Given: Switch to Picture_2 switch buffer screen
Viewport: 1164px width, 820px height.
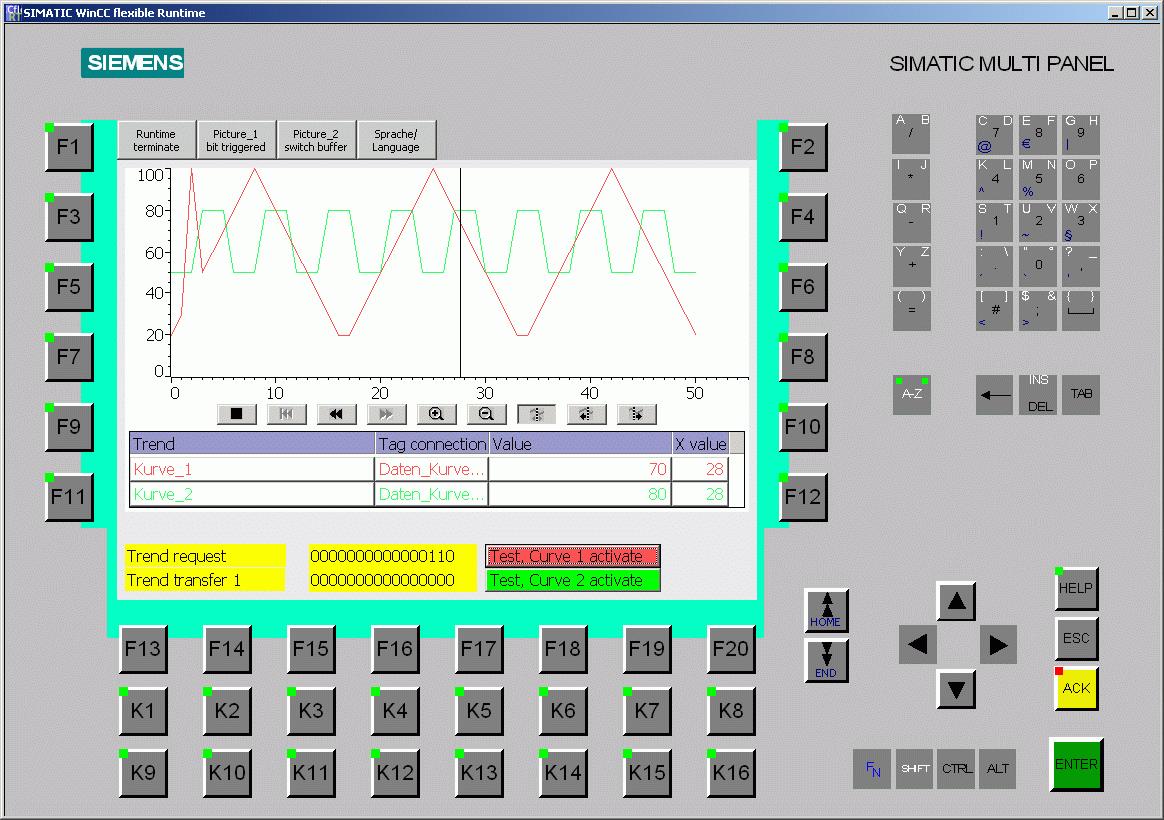Looking at the screenshot, I should [x=316, y=141].
